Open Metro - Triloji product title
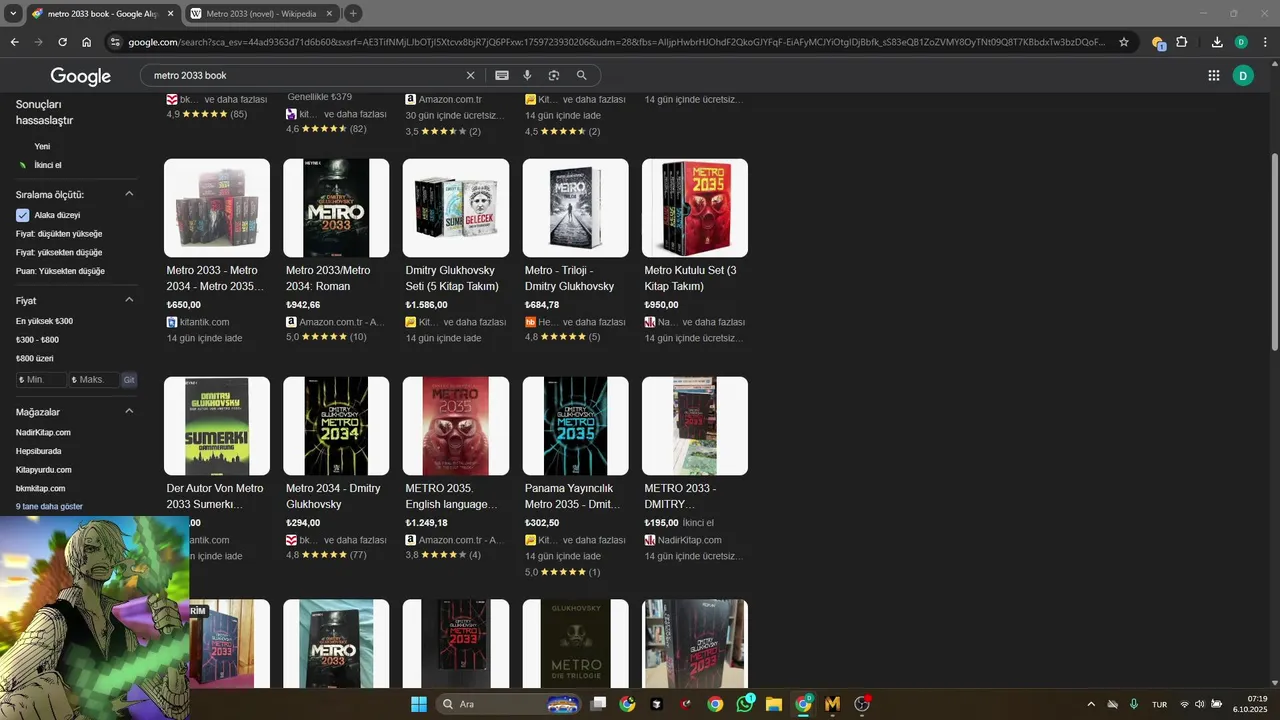This screenshot has width=1280, height=720. tap(569, 278)
